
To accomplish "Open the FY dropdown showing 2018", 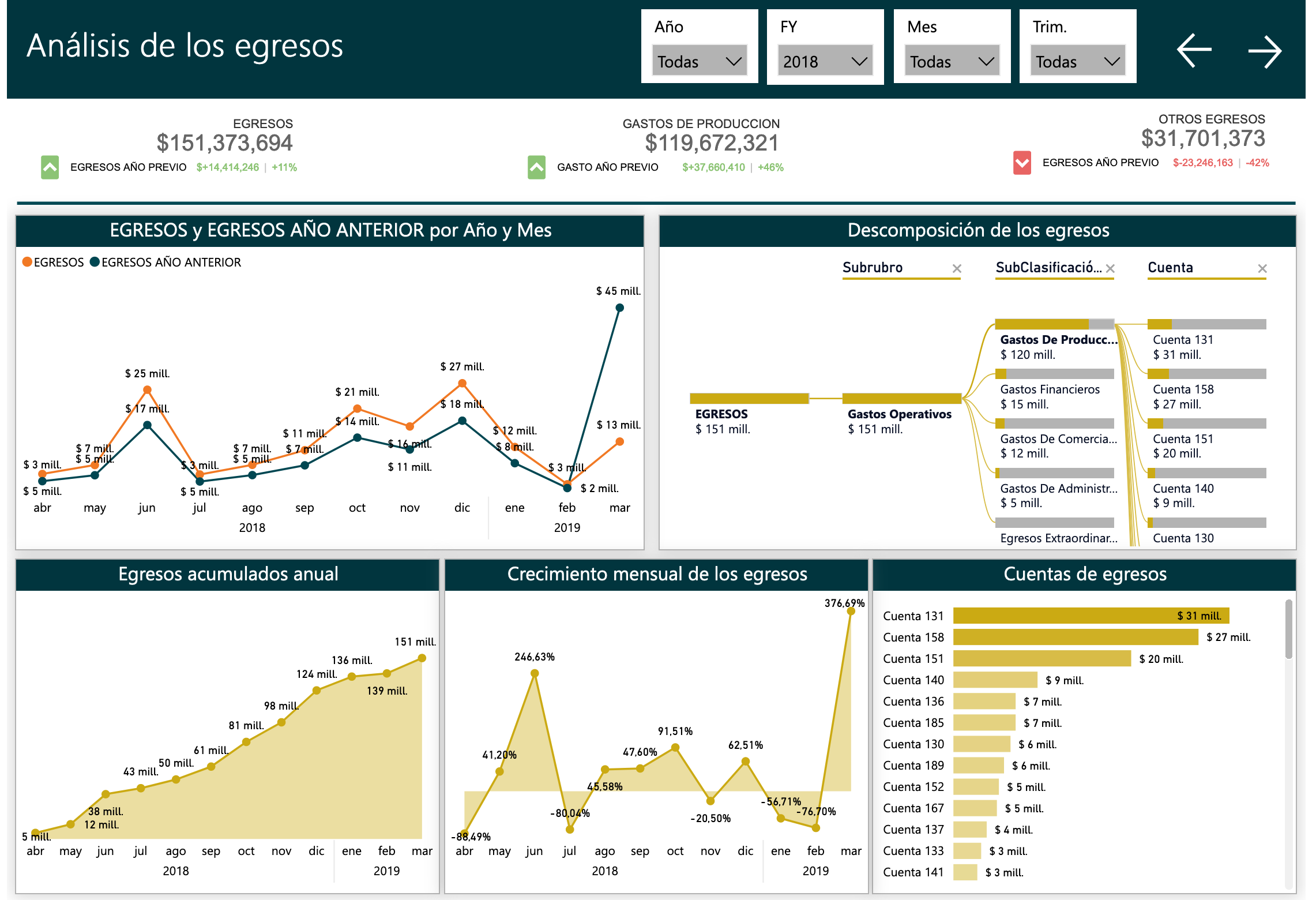I will coord(825,61).
